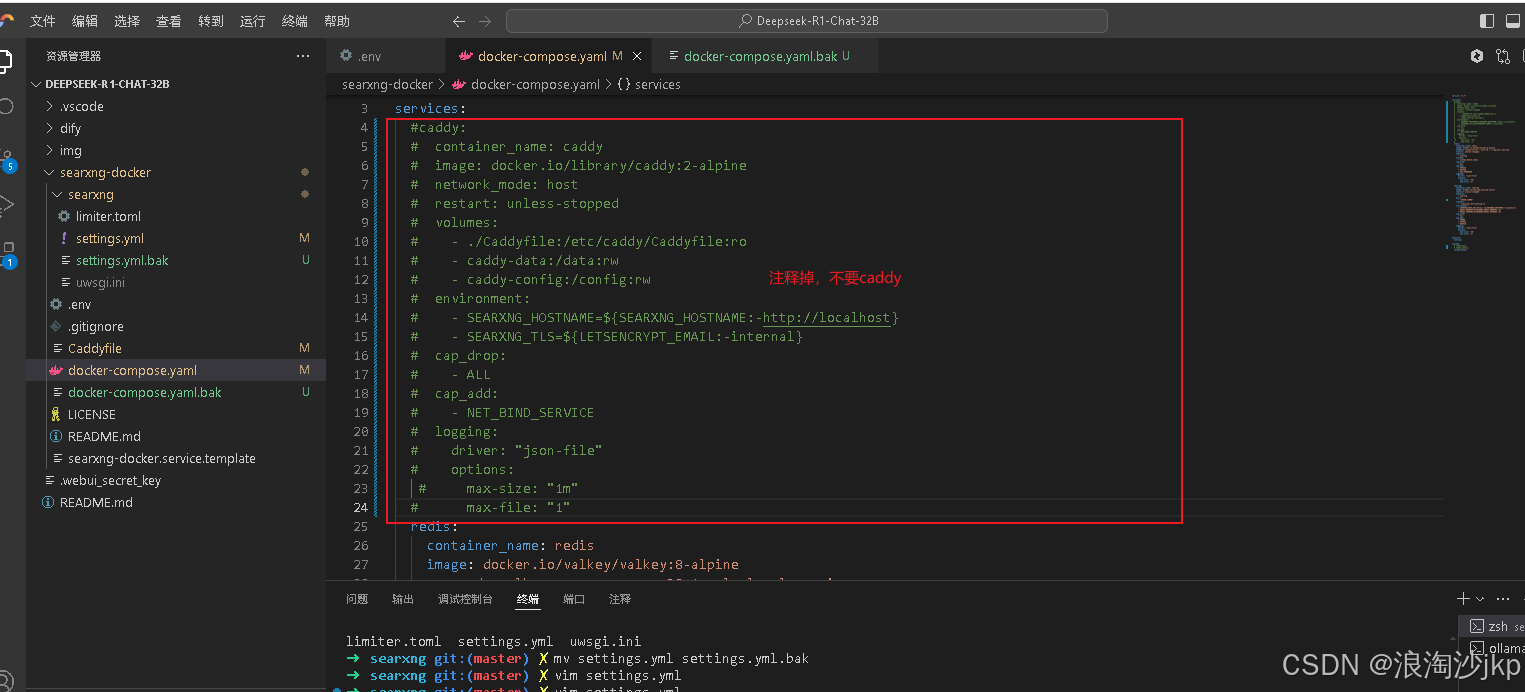
Task: Follow the http://localhost link on line 14
Action: point(826,318)
